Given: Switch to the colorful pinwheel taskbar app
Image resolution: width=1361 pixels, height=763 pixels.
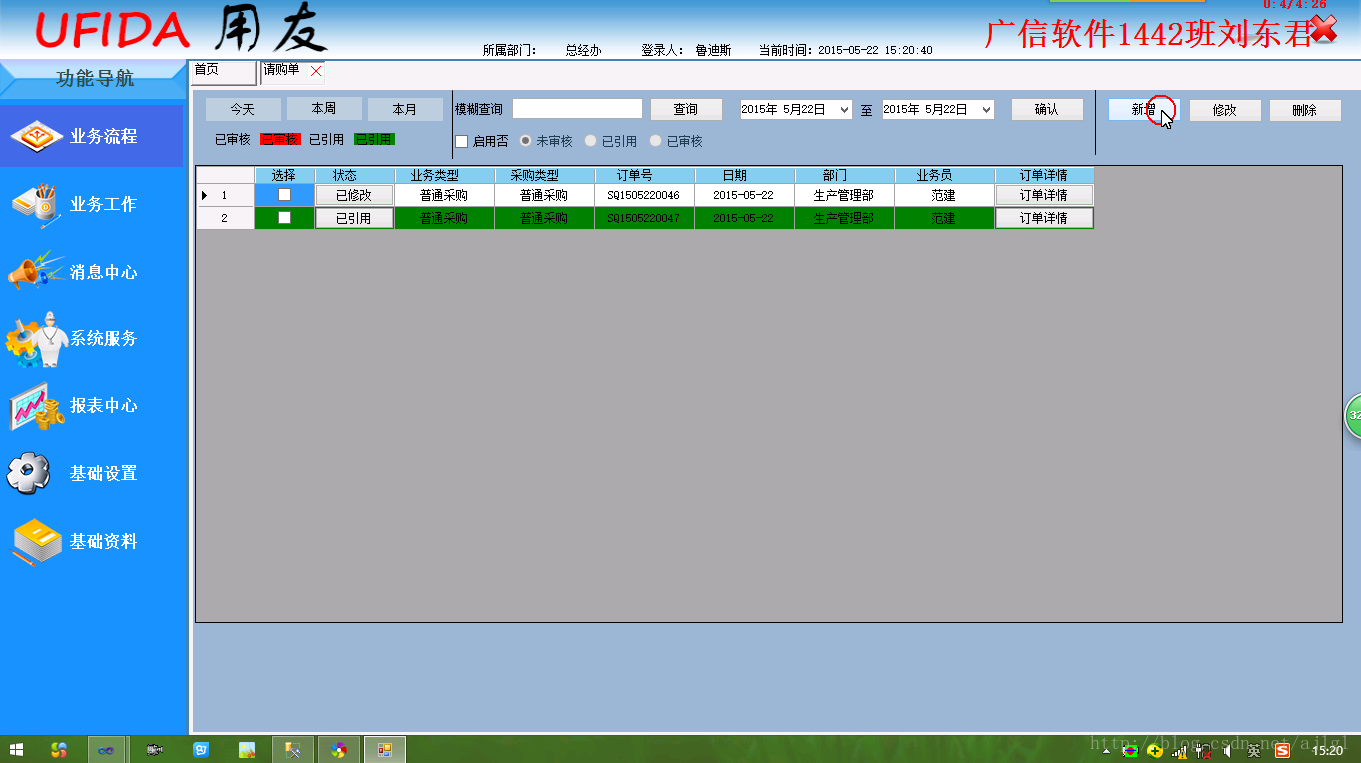Looking at the screenshot, I should (339, 749).
